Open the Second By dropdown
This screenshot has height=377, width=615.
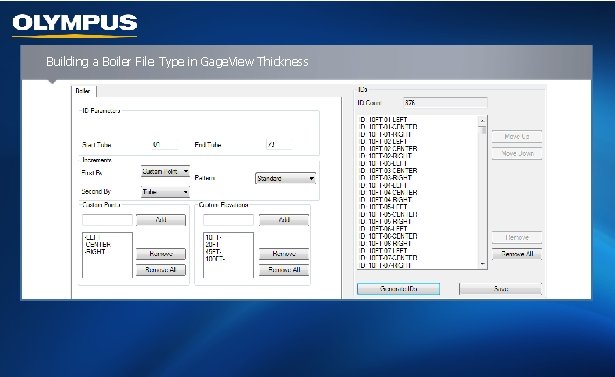click(165, 192)
